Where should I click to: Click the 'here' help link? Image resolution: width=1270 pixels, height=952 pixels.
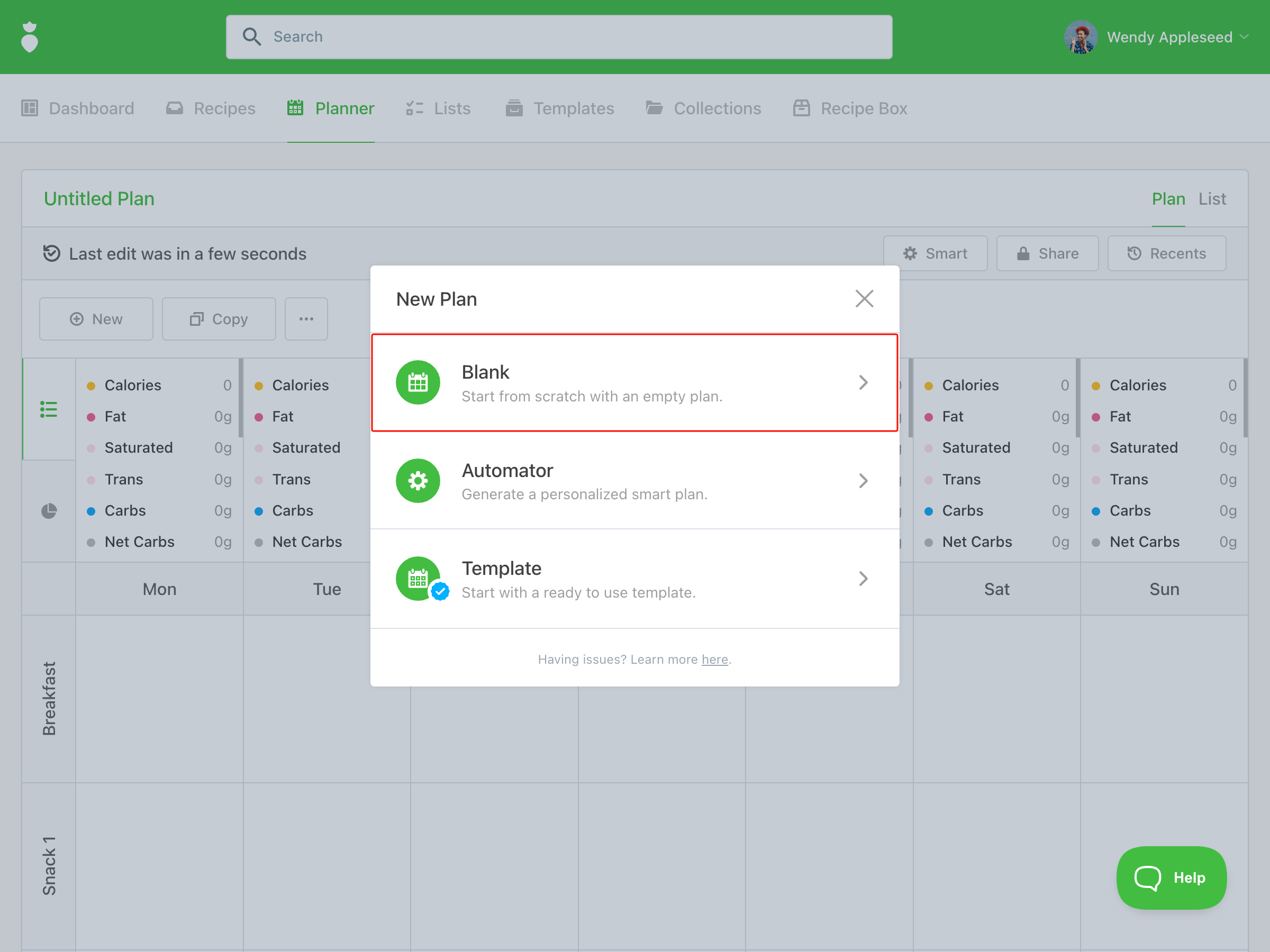[714, 660]
